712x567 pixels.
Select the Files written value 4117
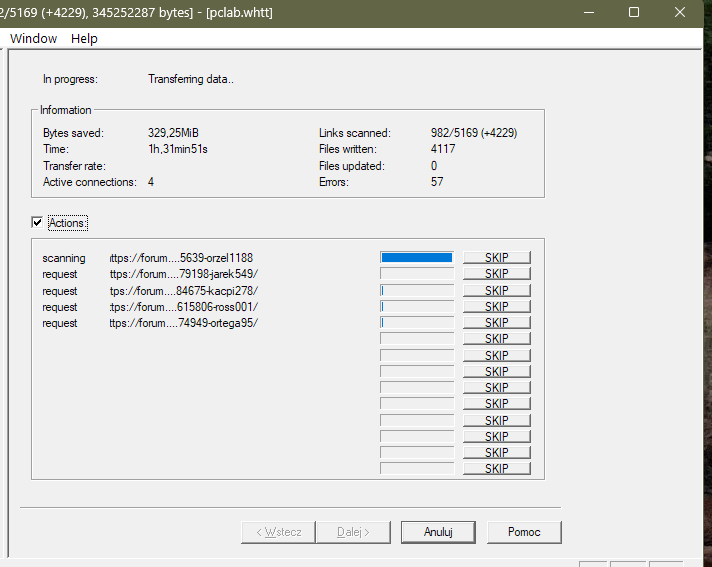443,149
